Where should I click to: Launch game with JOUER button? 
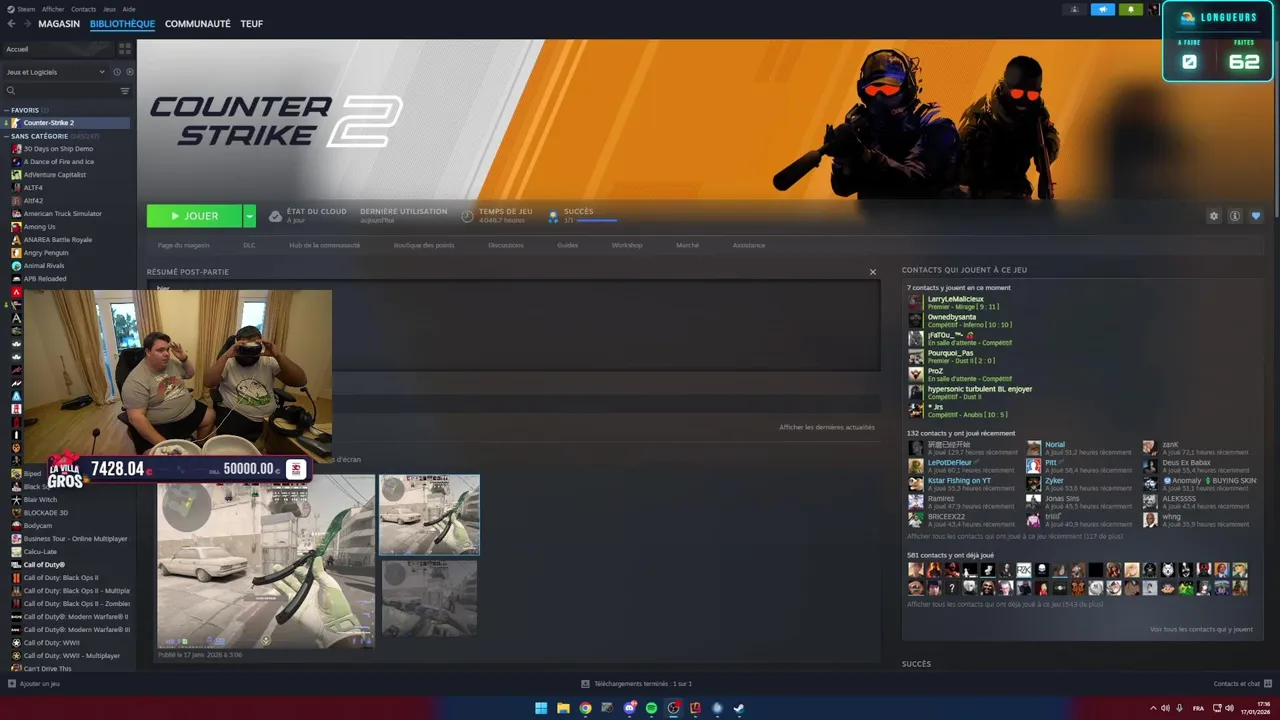[x=194, y=216]
